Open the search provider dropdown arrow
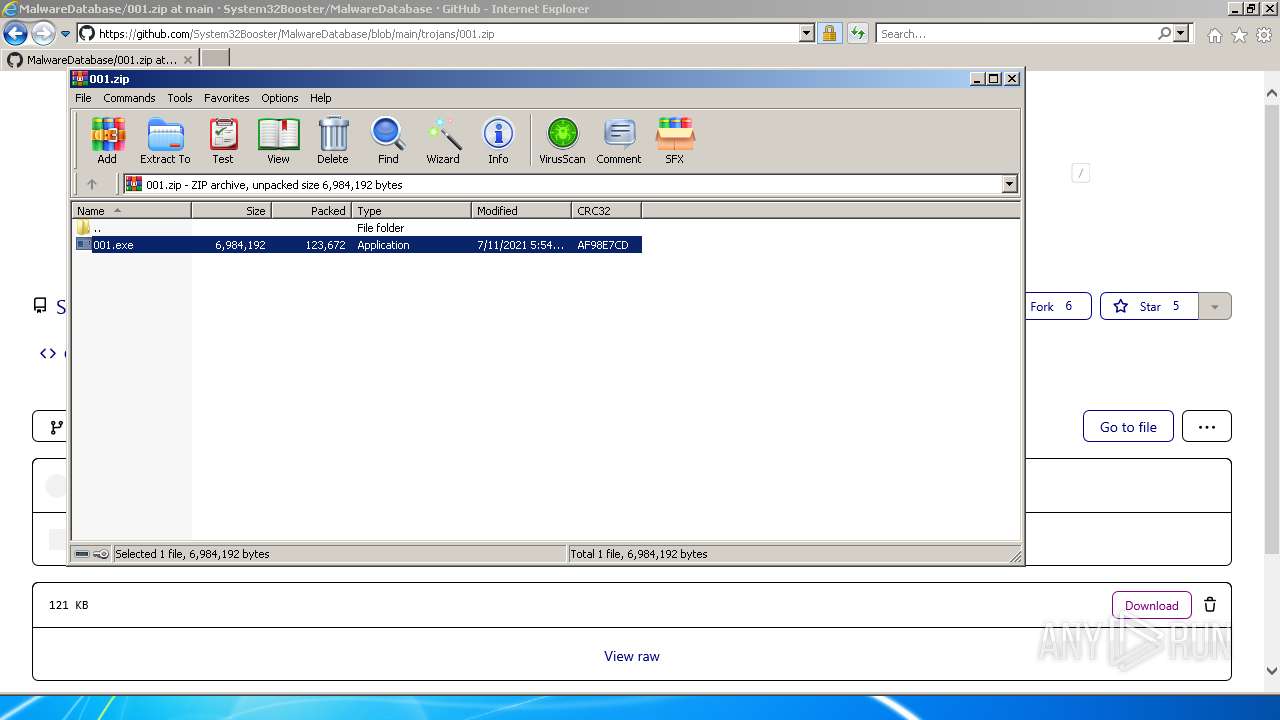The height and width of the screenshot is (720, 1280). coord(1181,34)
